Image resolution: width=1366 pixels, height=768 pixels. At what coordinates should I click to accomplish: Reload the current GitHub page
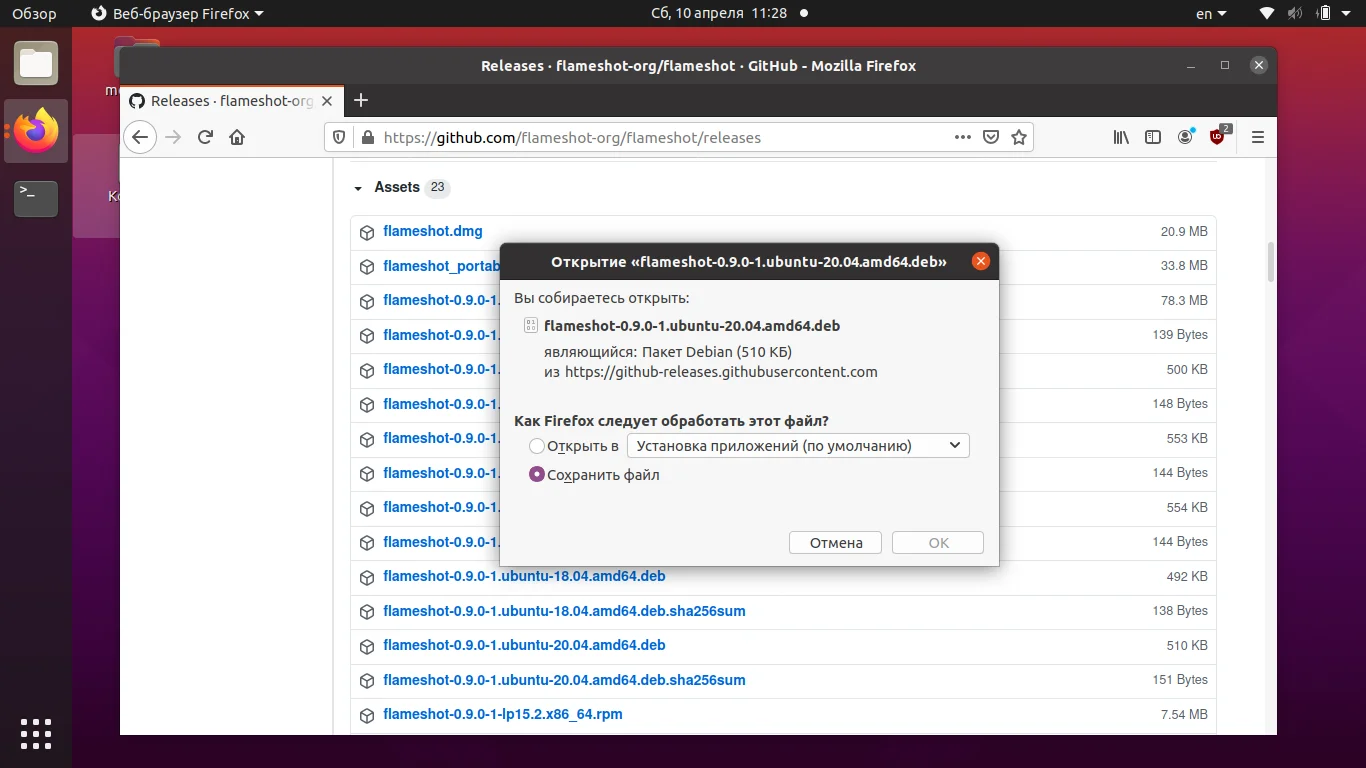tap(204, 137)
